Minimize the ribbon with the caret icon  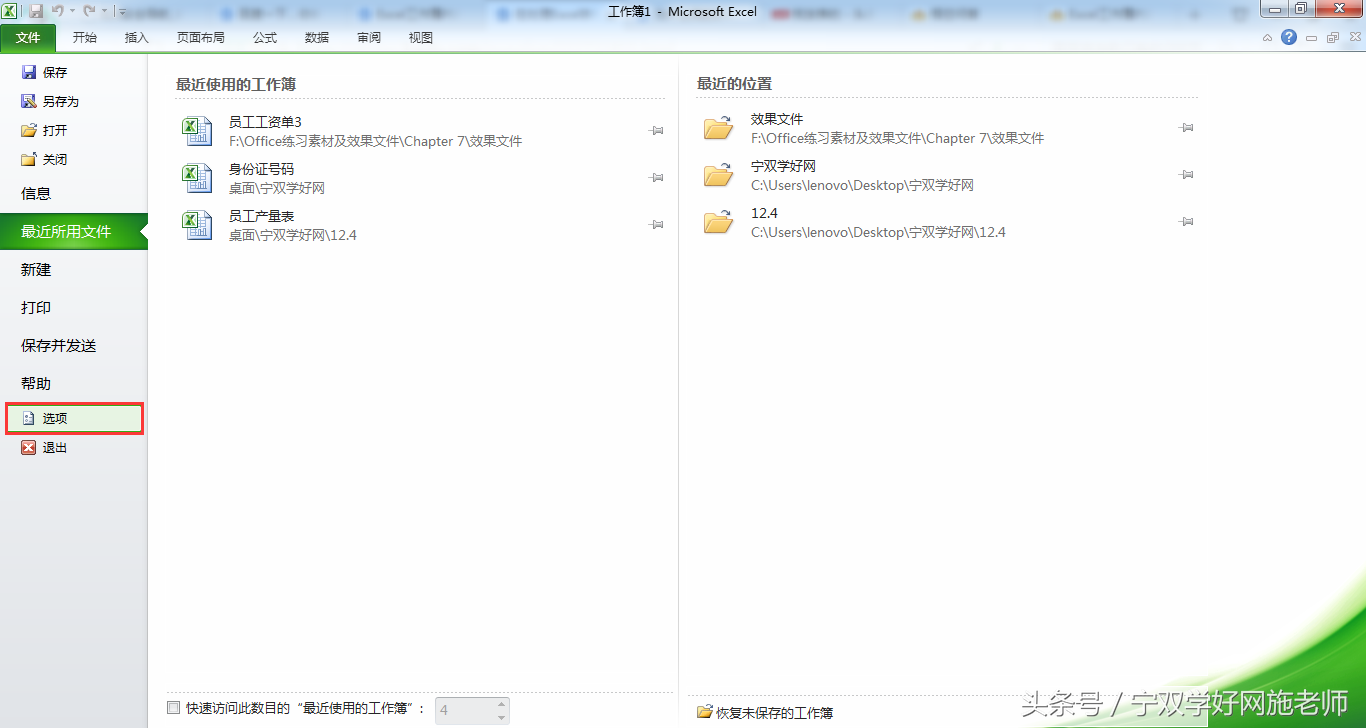(1267, 38)
